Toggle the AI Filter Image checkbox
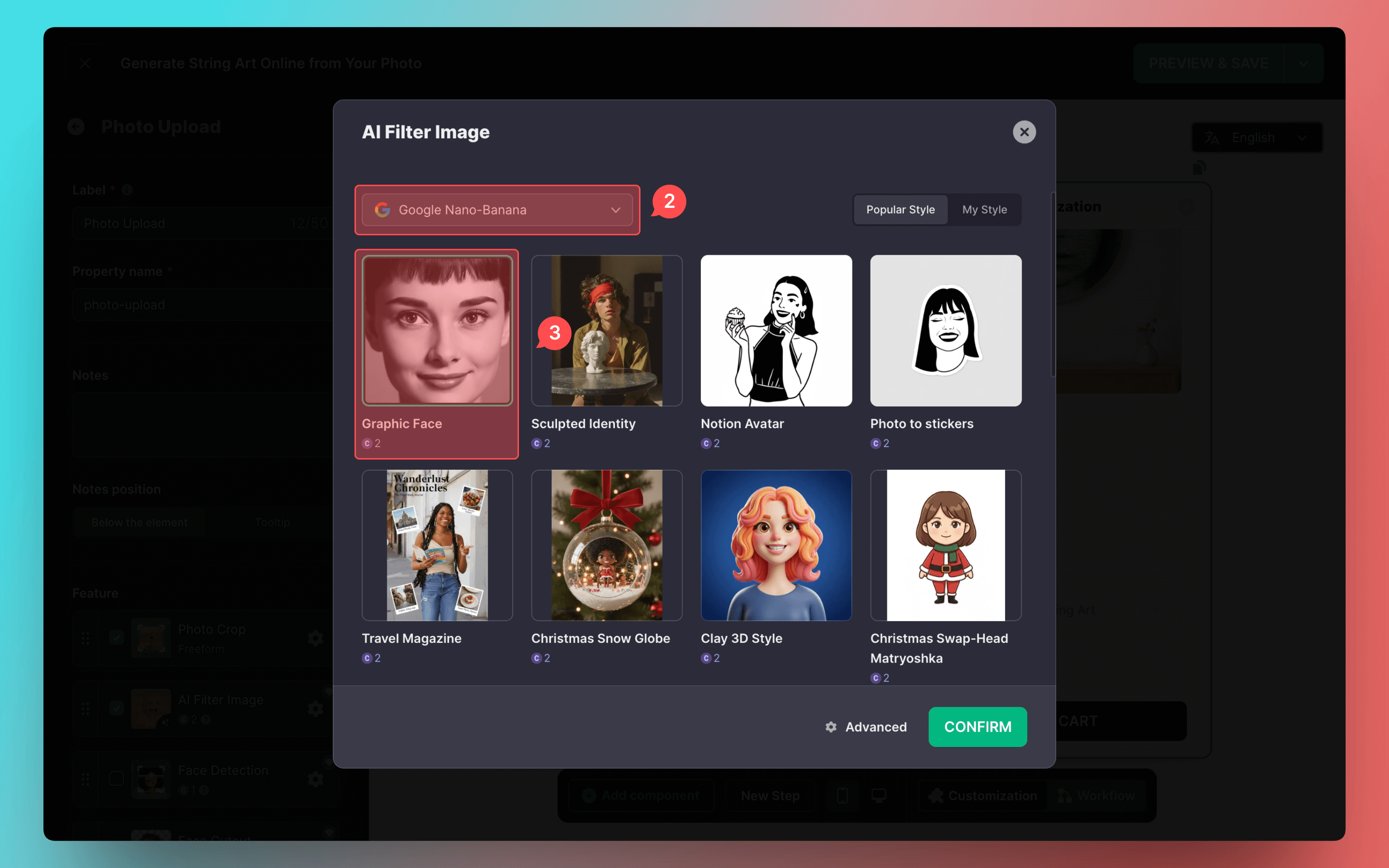1389x868 pixels. pos(117,708)
